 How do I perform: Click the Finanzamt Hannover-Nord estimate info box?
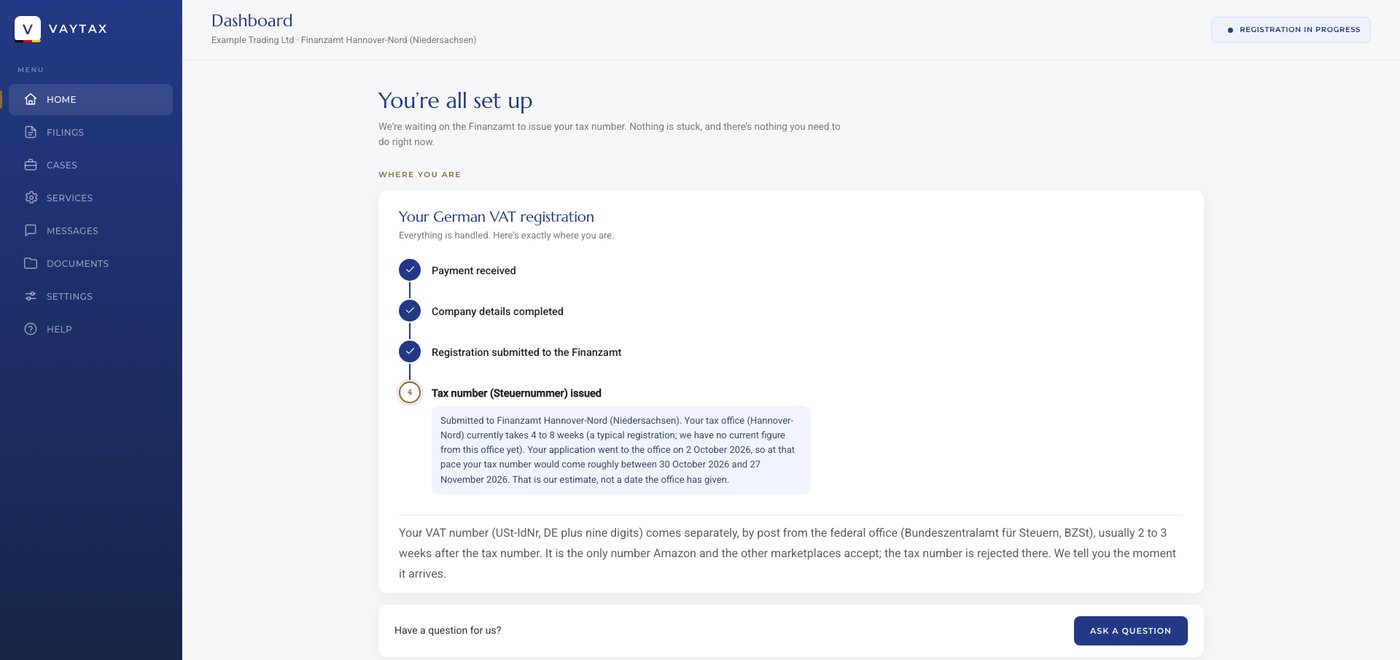click(x=621, y=450)
